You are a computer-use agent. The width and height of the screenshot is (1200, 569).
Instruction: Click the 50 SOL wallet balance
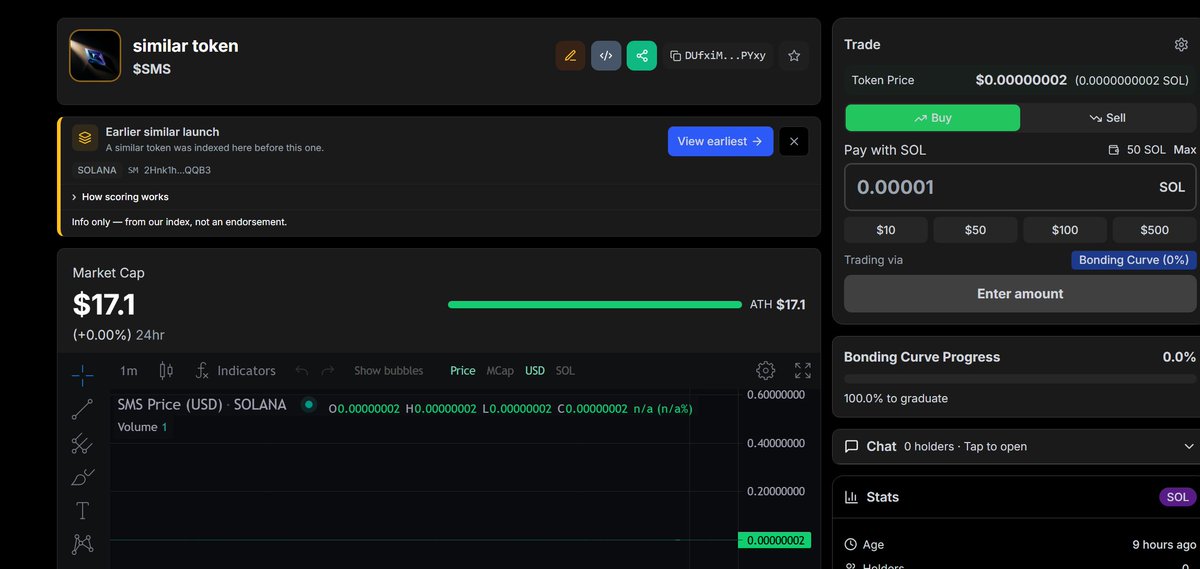[1137, 150]
